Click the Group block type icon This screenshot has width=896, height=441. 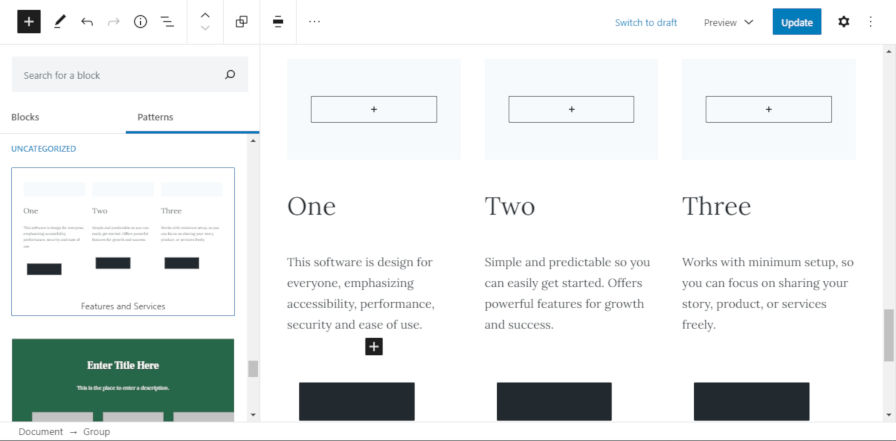[x=241, y=22]
